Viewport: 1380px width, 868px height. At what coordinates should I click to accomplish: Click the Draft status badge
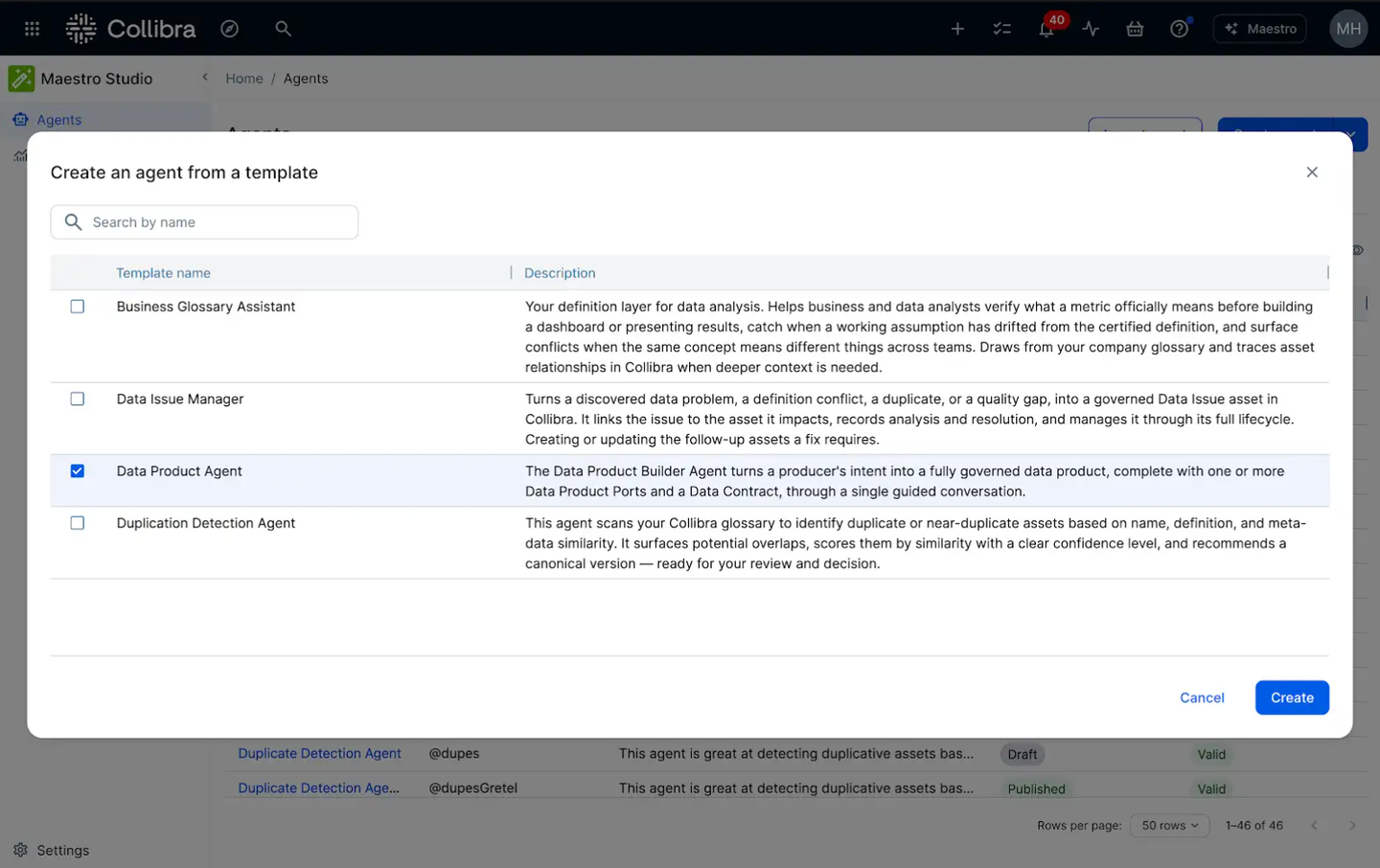(x=1023, y=755)
